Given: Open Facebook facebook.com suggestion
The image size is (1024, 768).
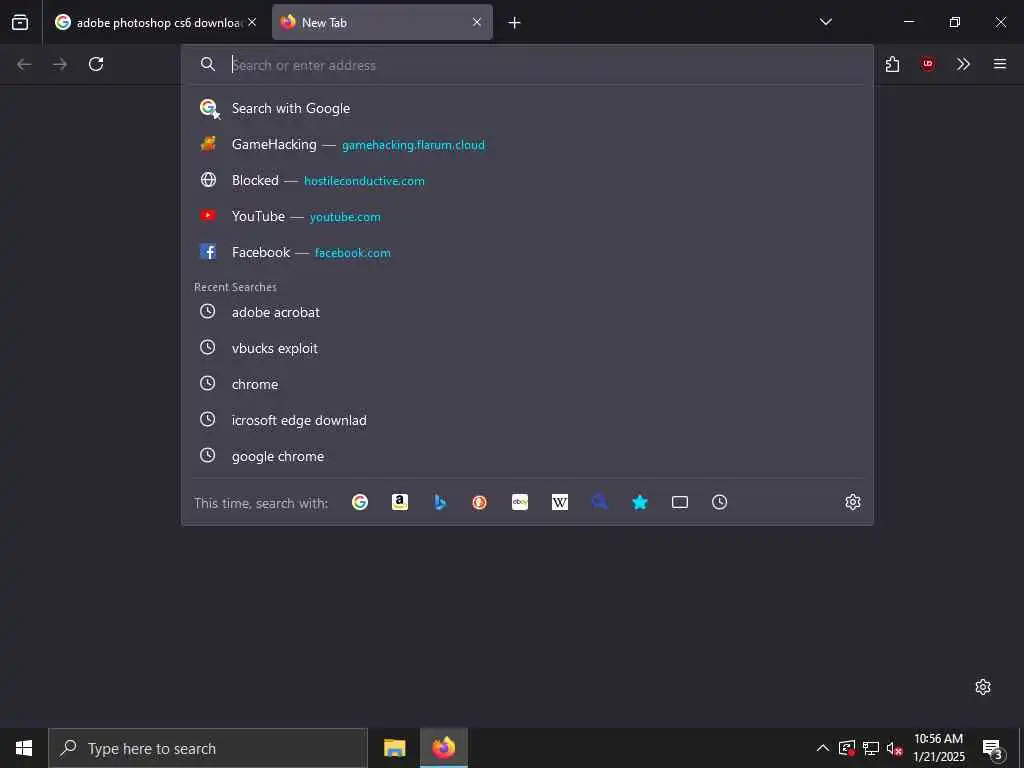Looking at the screenshot, I should tap(528, 252).
